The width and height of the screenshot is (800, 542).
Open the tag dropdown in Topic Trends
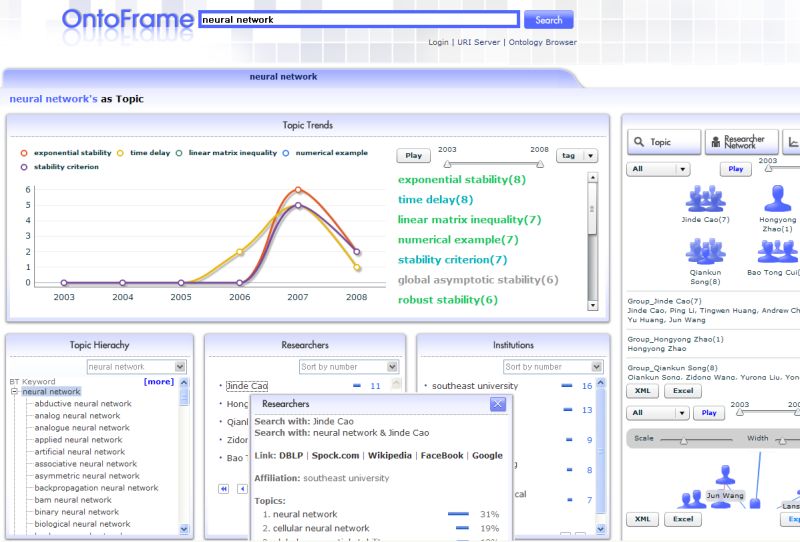[x=579, y=156]
